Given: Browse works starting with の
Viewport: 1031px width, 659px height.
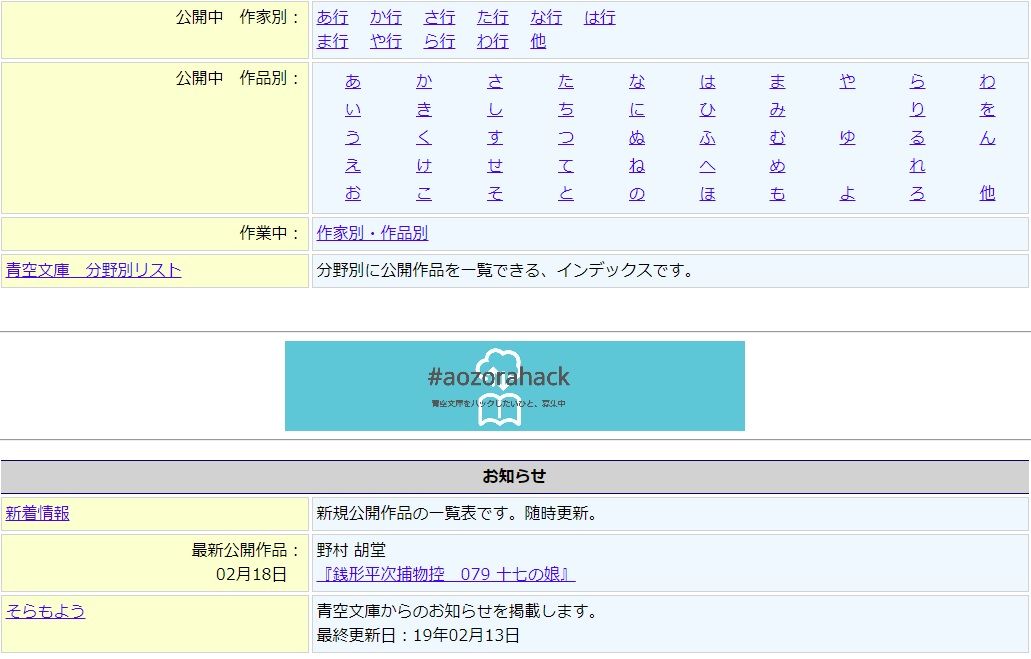Looking at the screenshot, I should (637, 194).
